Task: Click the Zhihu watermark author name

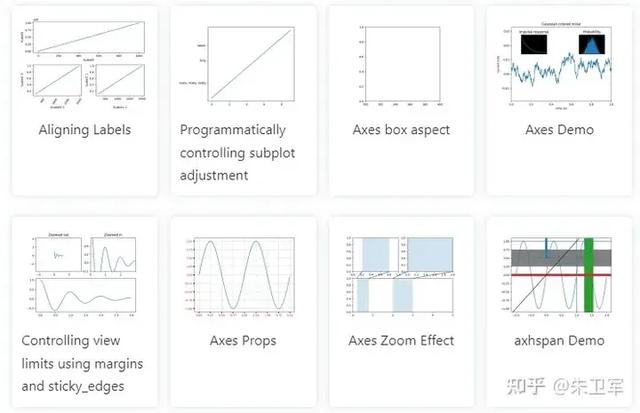Action: pyautogui.click(x=588, y=386)
